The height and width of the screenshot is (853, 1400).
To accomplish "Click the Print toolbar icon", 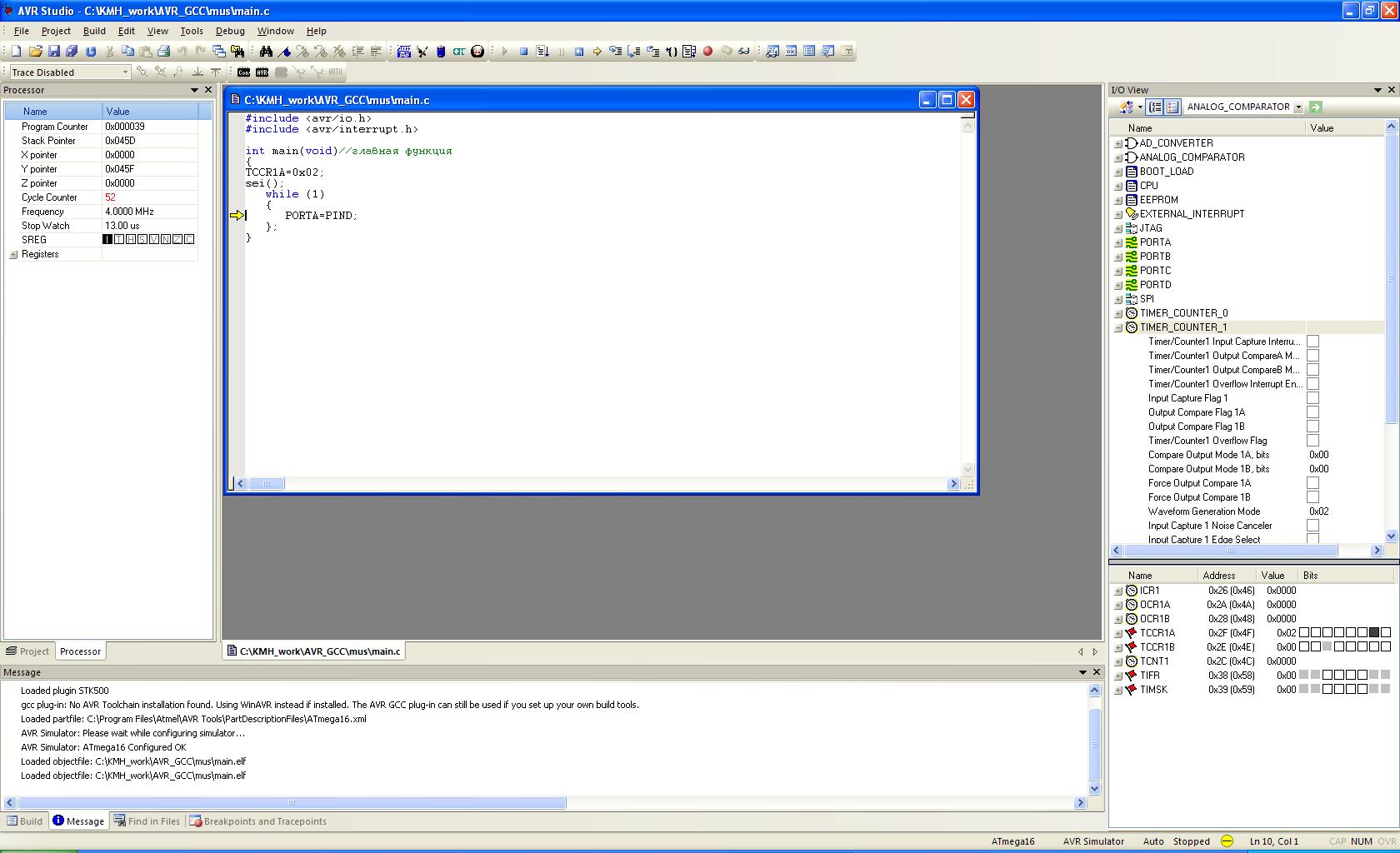I will click(163, 51).
